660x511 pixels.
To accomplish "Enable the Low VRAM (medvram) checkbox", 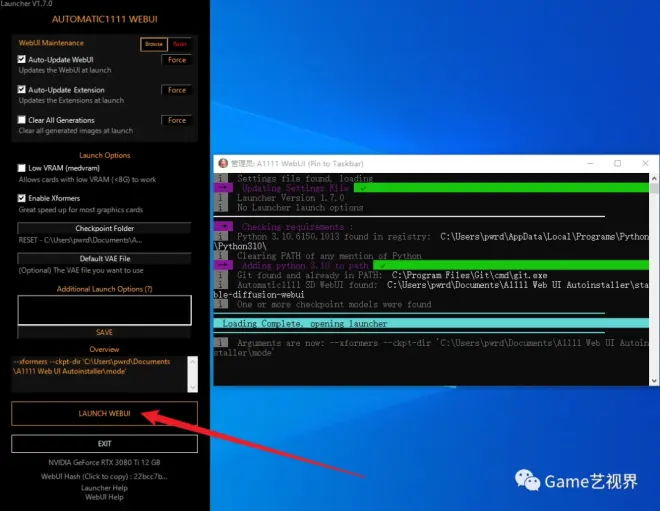I will tap(21, 168).
